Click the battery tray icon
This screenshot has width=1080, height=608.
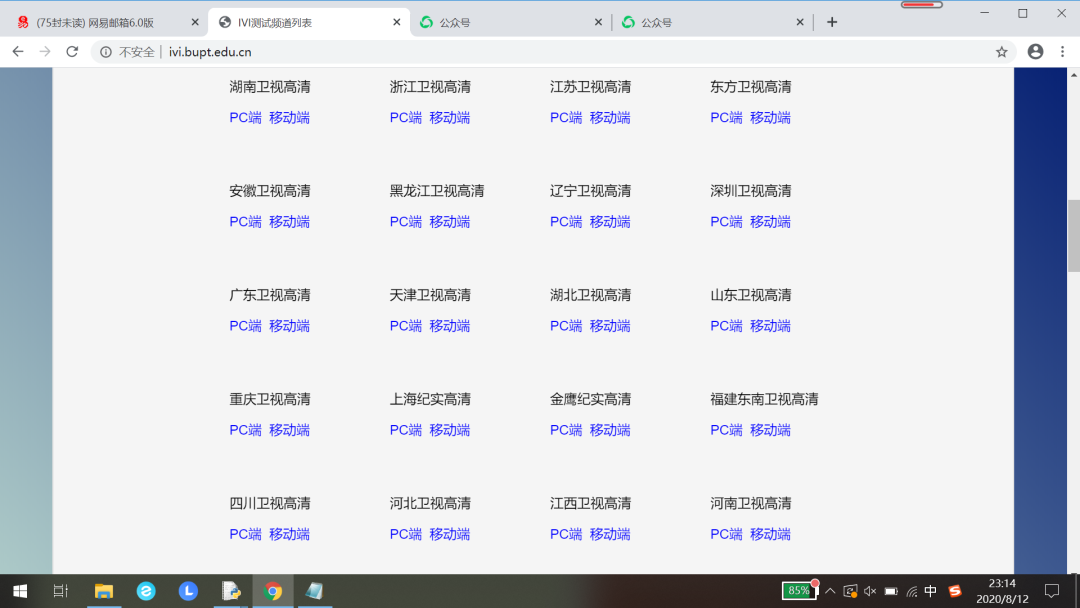891,591
